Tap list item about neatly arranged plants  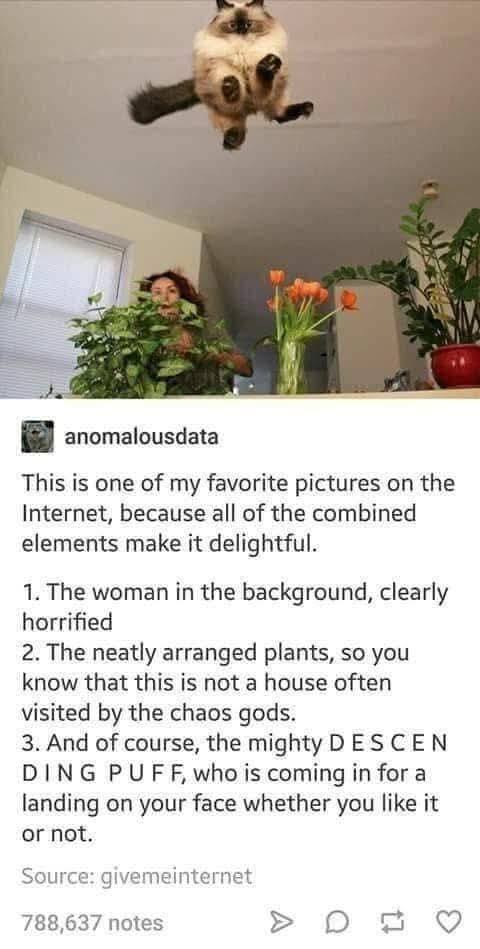click(x=215, y=683)
